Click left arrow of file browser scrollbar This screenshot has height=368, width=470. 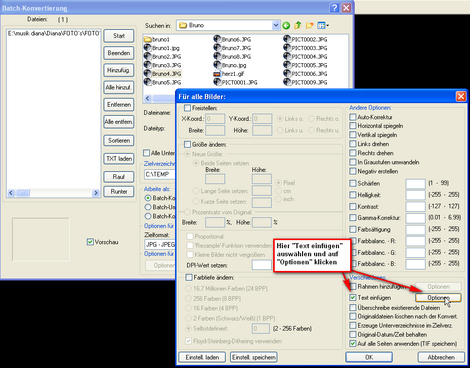148,98
